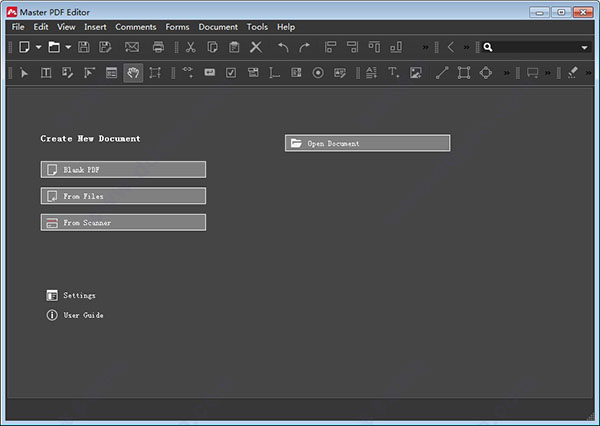The width and height of the screenshot is (600, 426).
Task: Open the search options dropdown arrow
Action: [x=584, y=47]
